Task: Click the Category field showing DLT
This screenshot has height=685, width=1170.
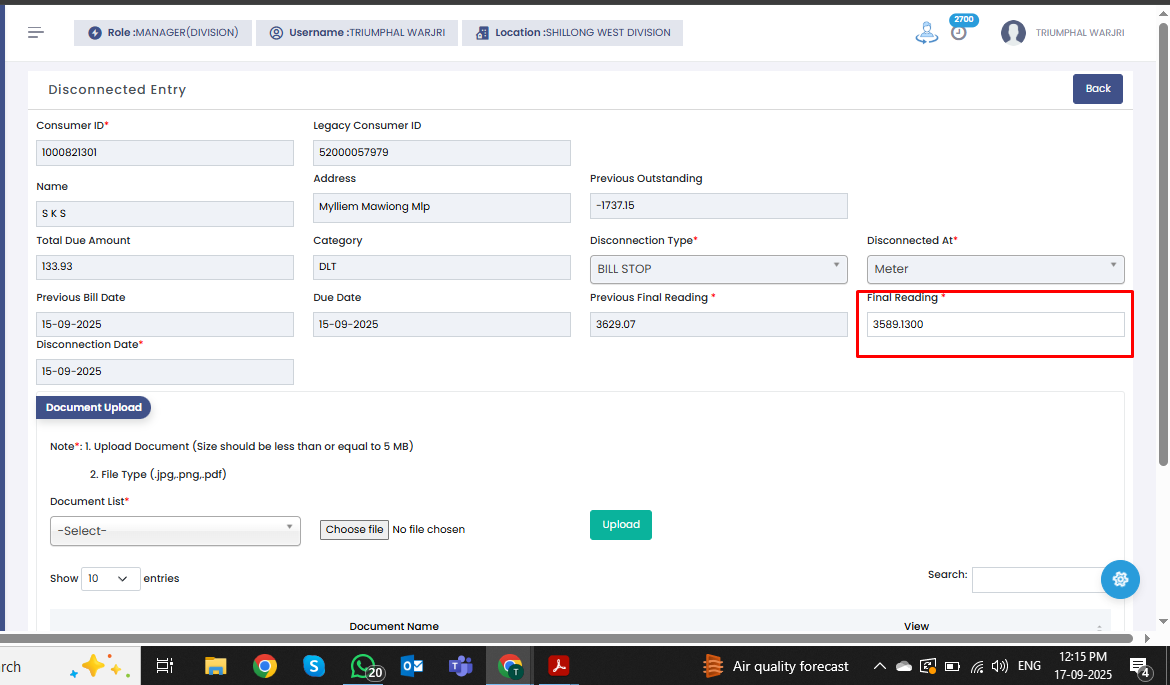Action: coord(442,267)
